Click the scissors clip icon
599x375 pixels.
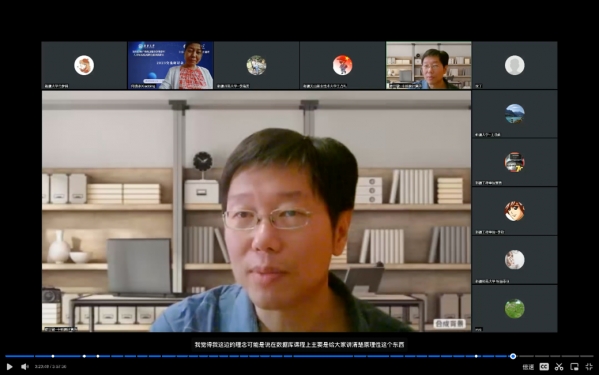(x=559, y=367)
